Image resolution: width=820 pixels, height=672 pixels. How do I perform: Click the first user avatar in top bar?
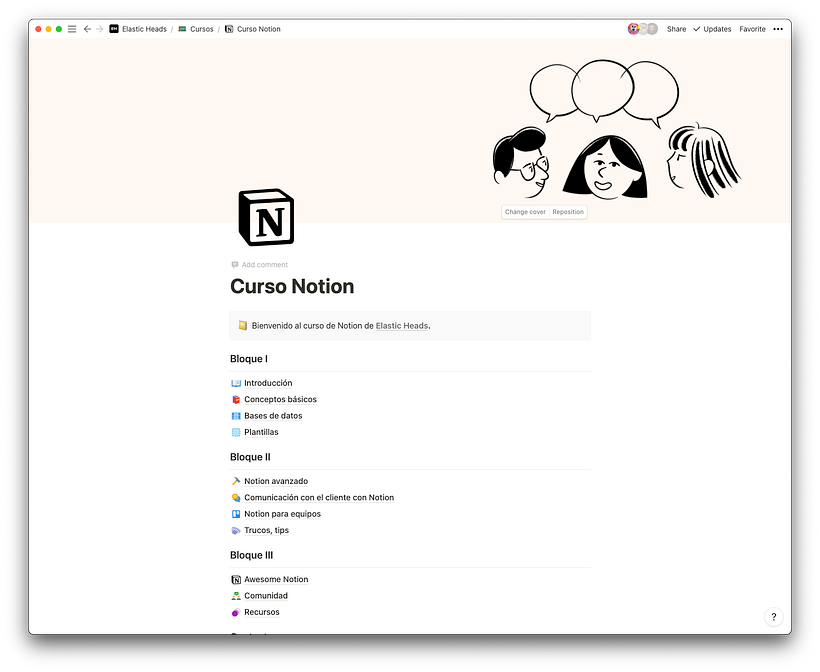[633, 29]
